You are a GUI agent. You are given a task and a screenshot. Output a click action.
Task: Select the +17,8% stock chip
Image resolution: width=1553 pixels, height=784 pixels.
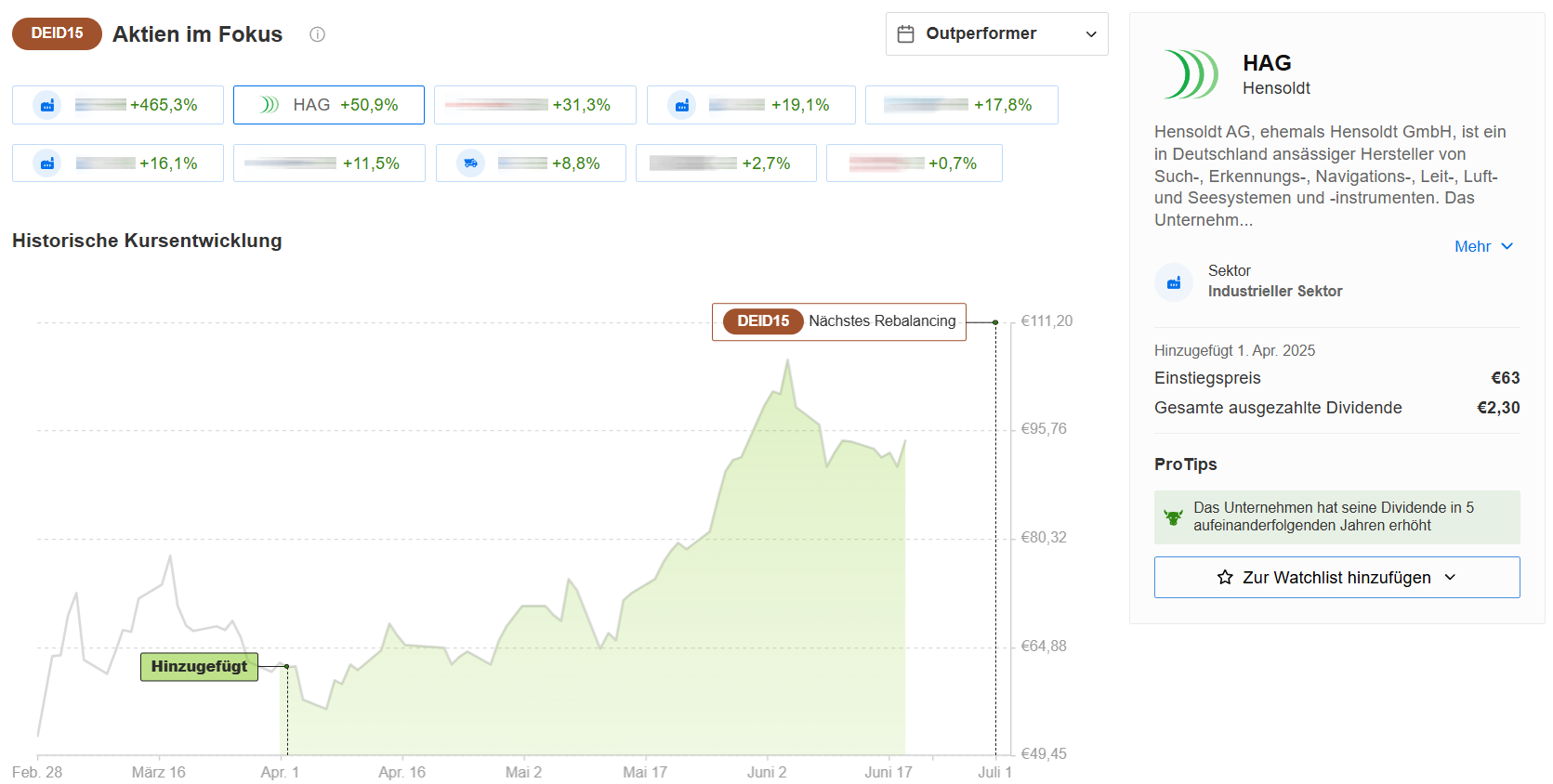point(962,105)
